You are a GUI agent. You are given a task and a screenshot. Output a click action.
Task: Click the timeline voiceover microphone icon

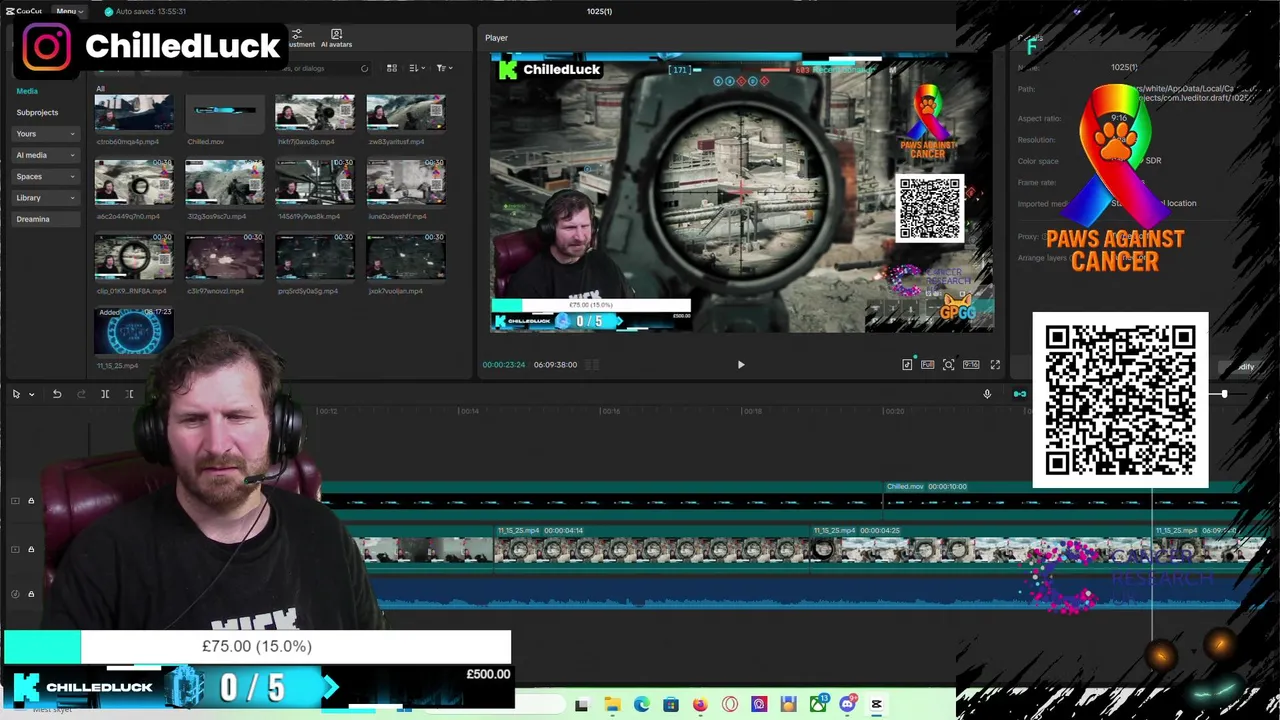click(987, 394)
